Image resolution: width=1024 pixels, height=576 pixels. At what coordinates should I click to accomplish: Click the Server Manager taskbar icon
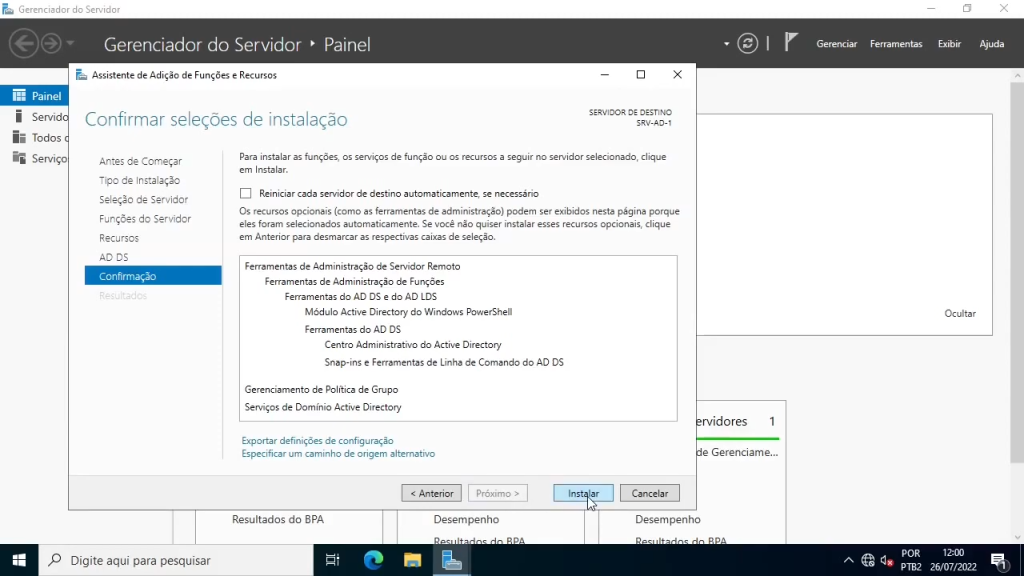[x=451, y=560]
